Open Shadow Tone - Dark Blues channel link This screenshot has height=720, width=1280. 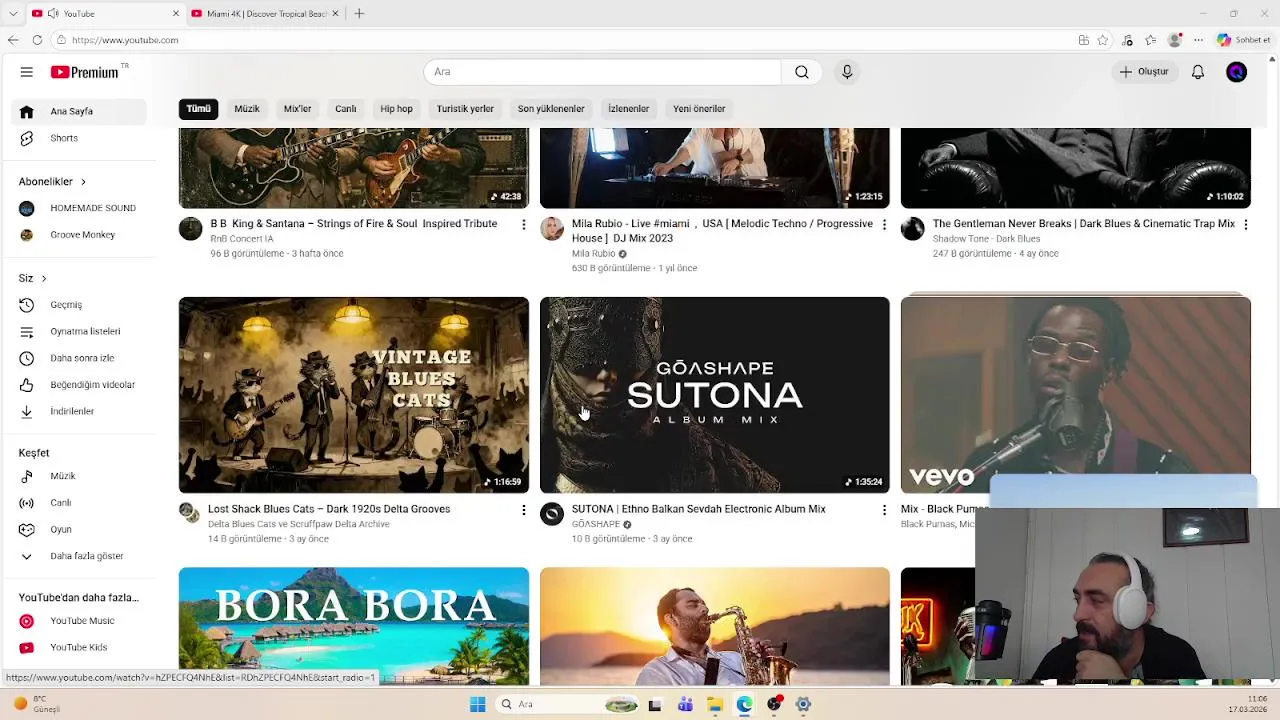tap(986, 239)
